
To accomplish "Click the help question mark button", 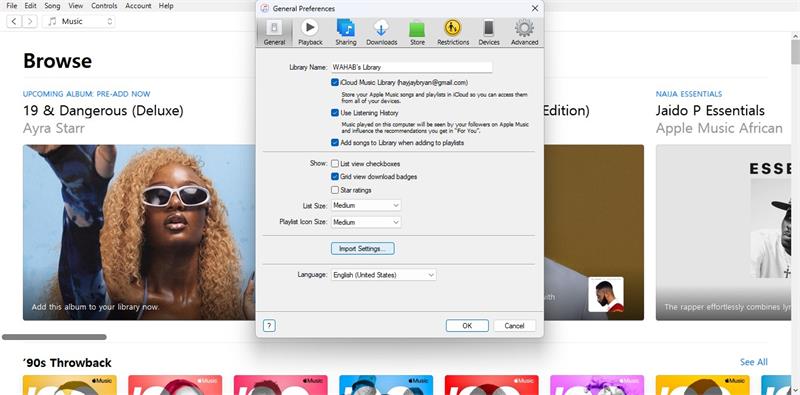I will 269,326.
